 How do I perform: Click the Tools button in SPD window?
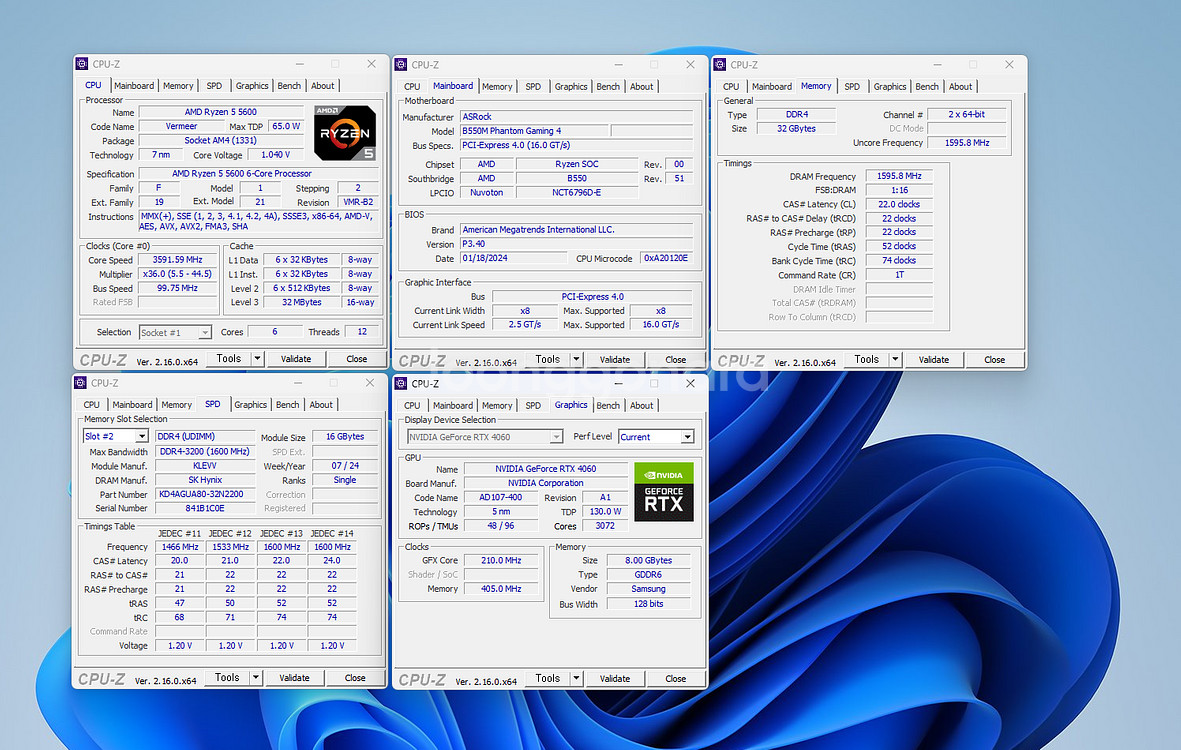click(227, 677)
